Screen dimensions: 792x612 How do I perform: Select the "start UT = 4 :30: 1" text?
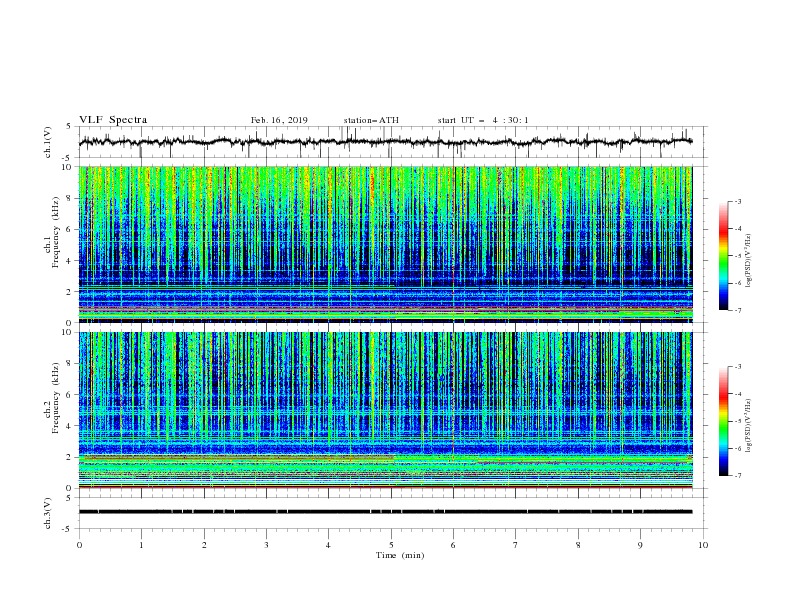(483, 120)
